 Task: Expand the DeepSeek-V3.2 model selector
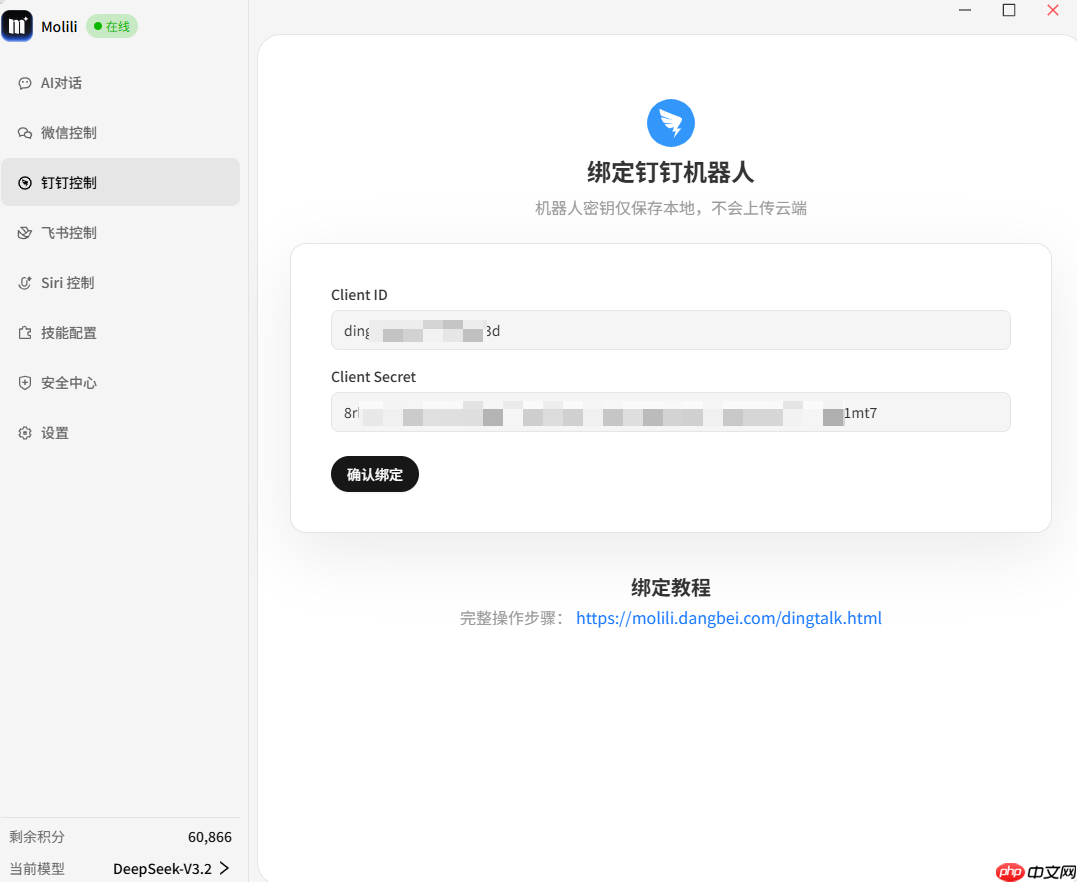point(171,868)
